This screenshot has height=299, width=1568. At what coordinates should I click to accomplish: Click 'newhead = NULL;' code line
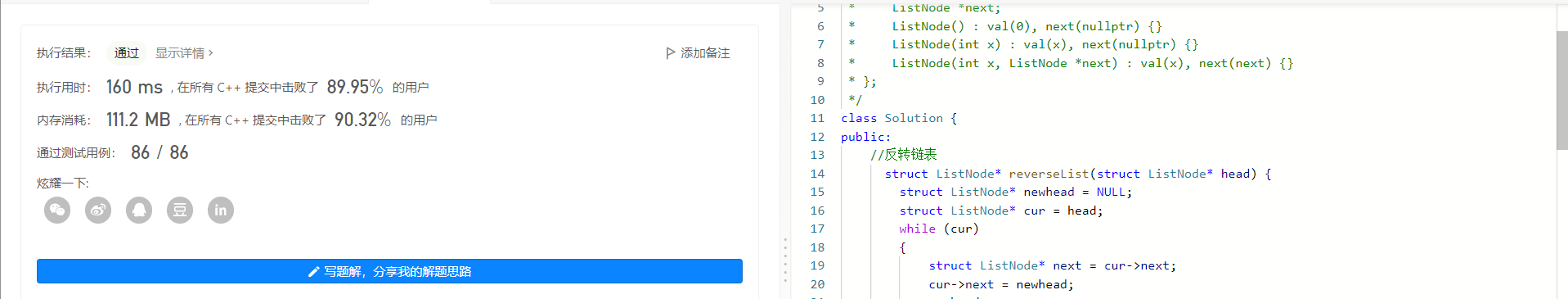(x=1016, y=192)
